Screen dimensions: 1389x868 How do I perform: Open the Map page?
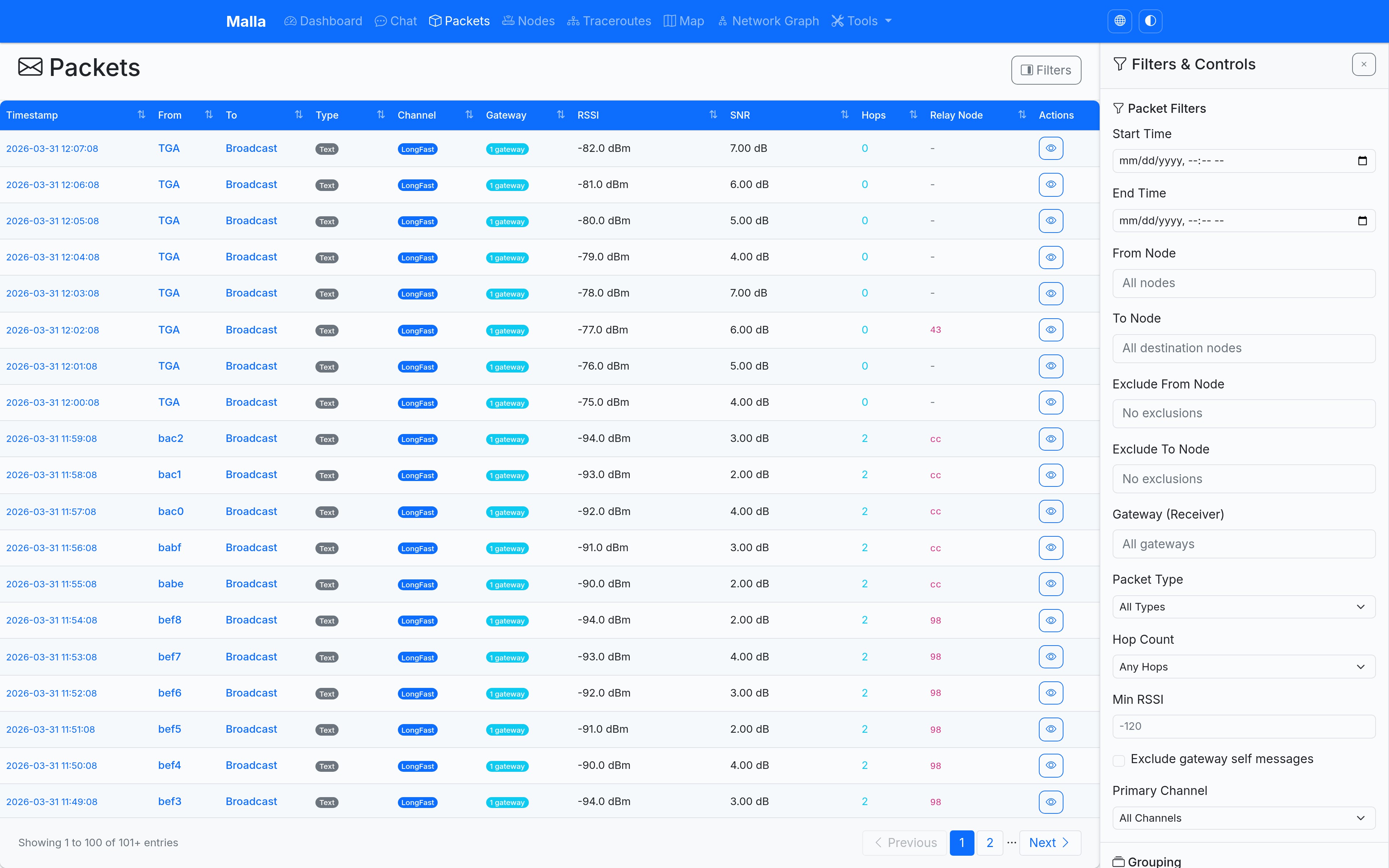[684, 21]
